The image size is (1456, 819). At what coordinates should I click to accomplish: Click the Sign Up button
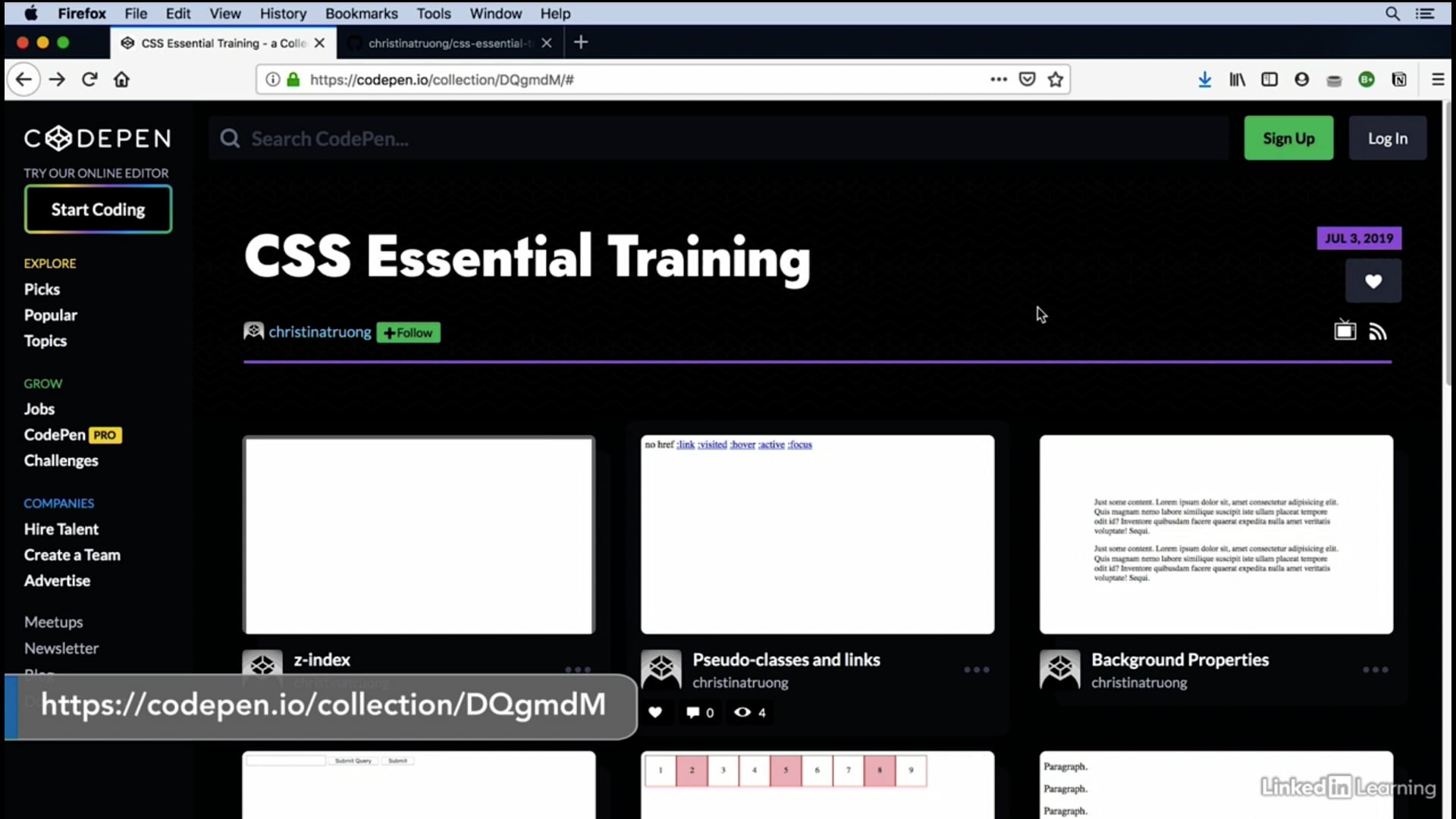(x=1288, y=138)
